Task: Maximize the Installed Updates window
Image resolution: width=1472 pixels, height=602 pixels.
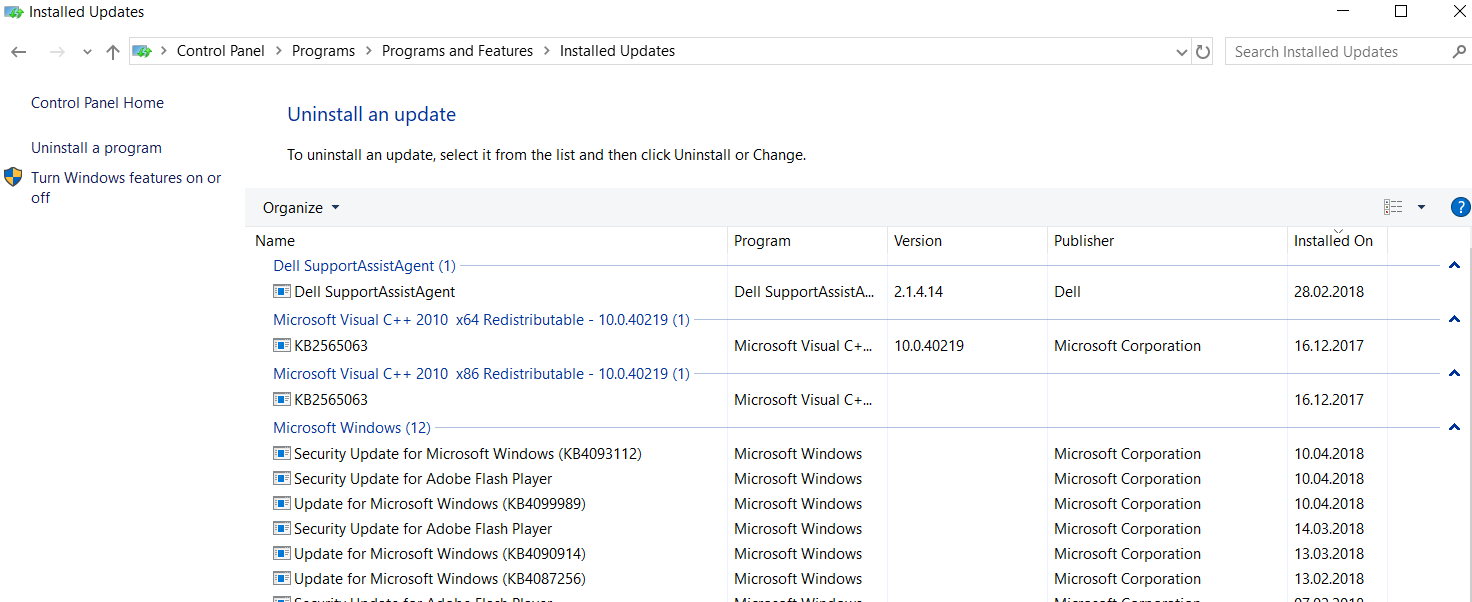Action: (x=1401, y=12)
